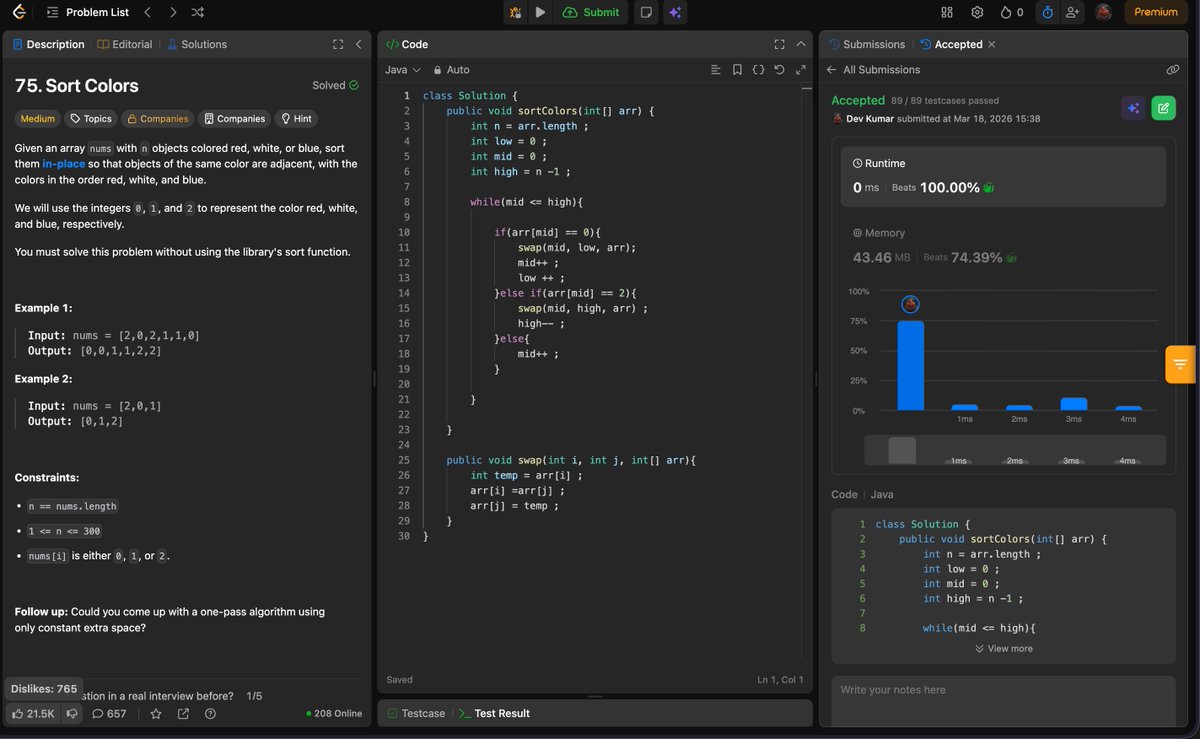
Task: Expand submitted code with View more
Action: click(1003, 648)
